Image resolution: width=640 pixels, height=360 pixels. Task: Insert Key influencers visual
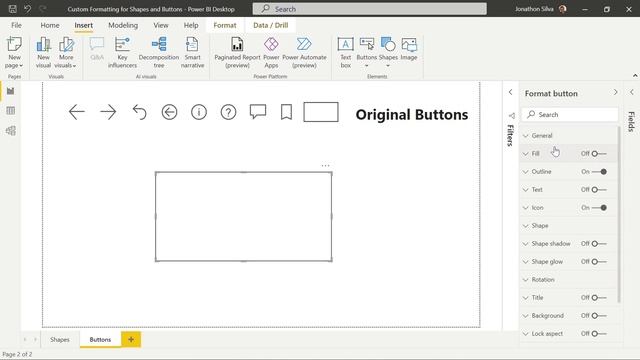122,53
